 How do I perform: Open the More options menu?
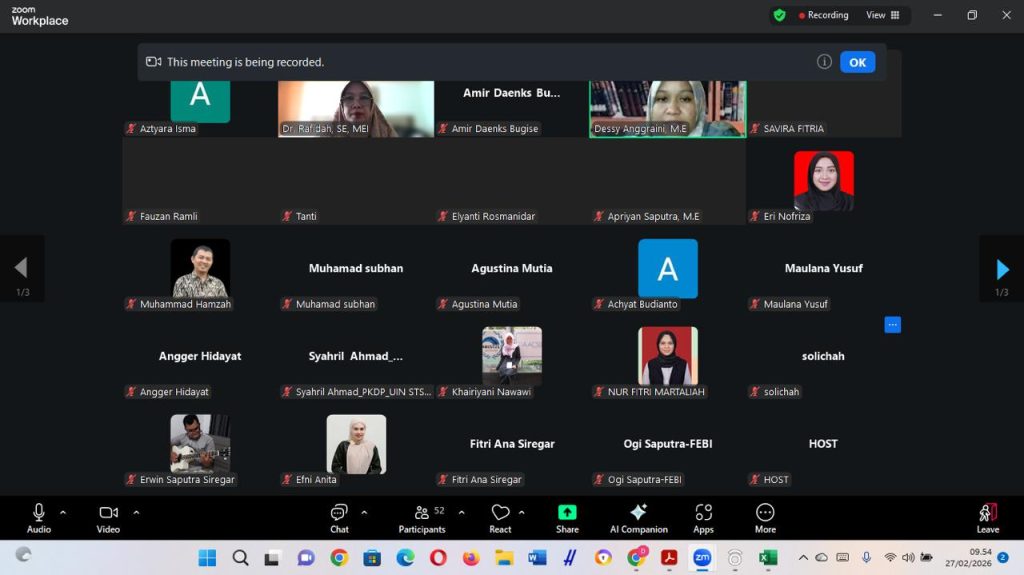[x=765, y=514]
